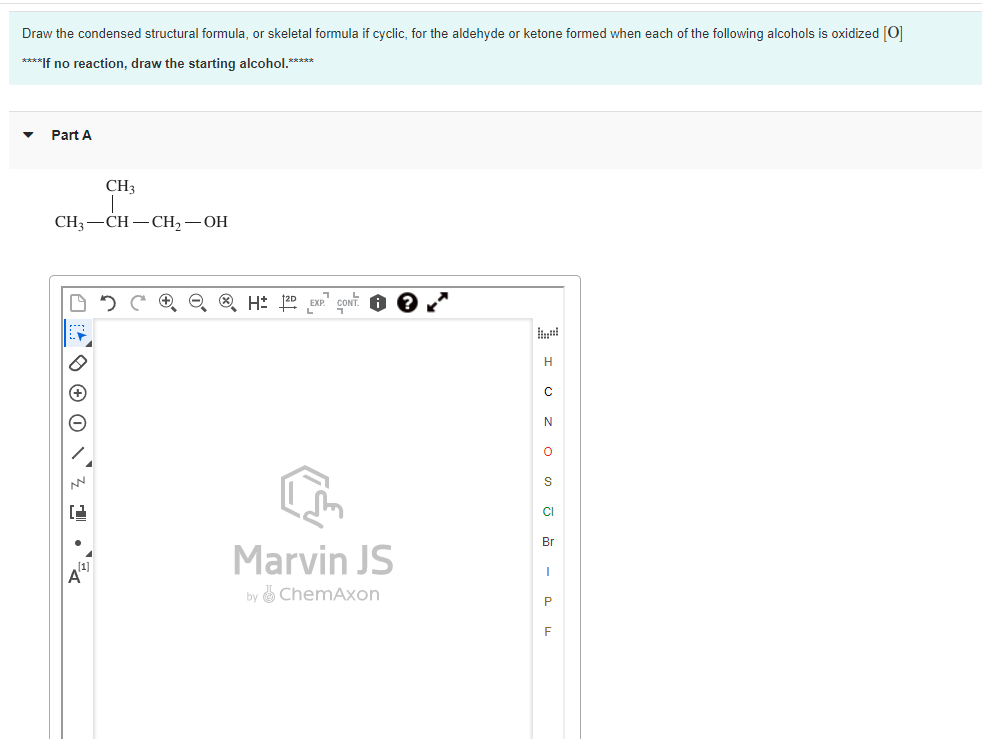This screenshot has width=982, height=739.
Task: Redo the last drawing action
Action: pyautogui.click(x=138, y=303)
